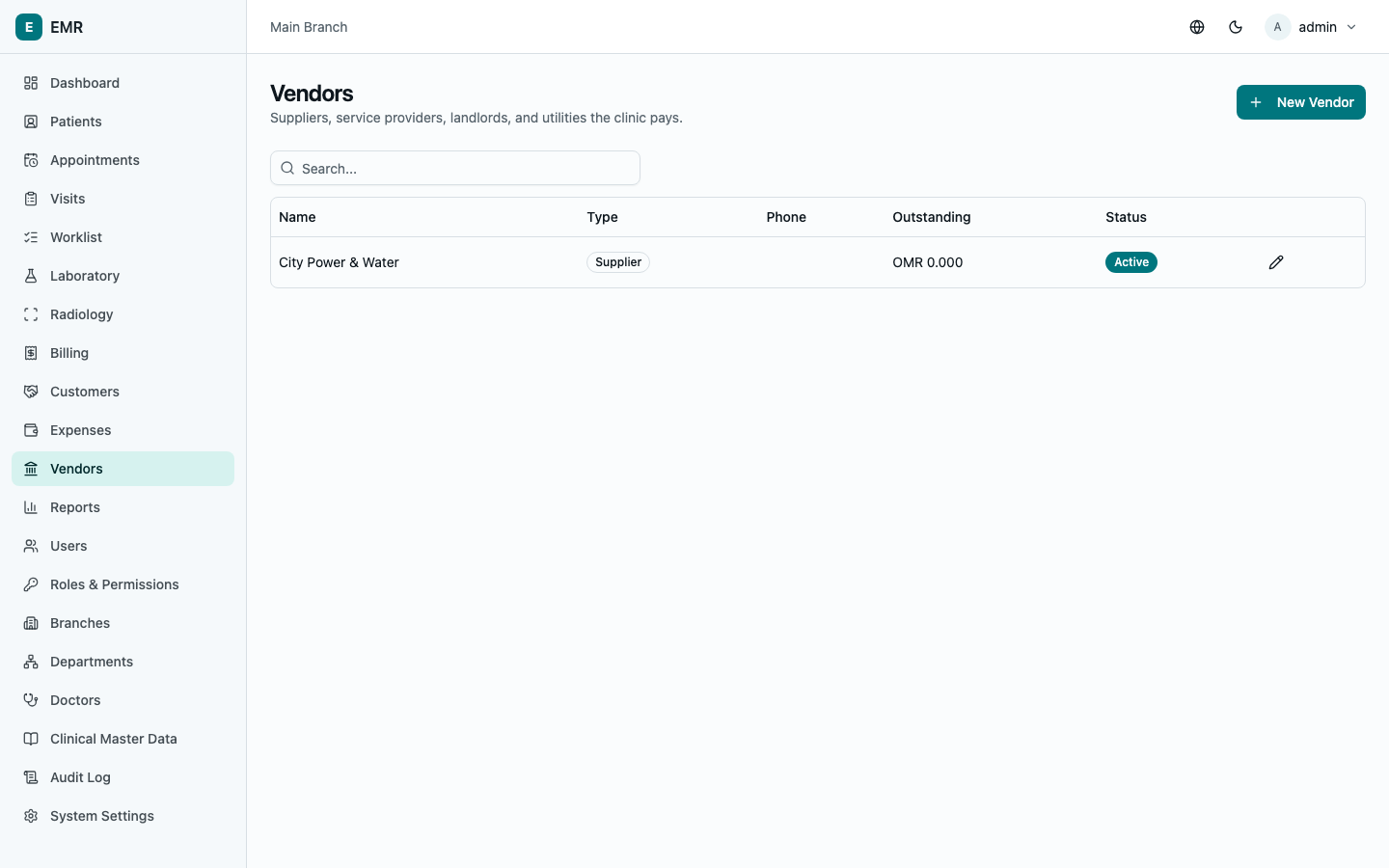The width and height of the screenshot is (1389, 868).
Task: Click the Patients icon in sidebar
Action: (x=31, y=122)
